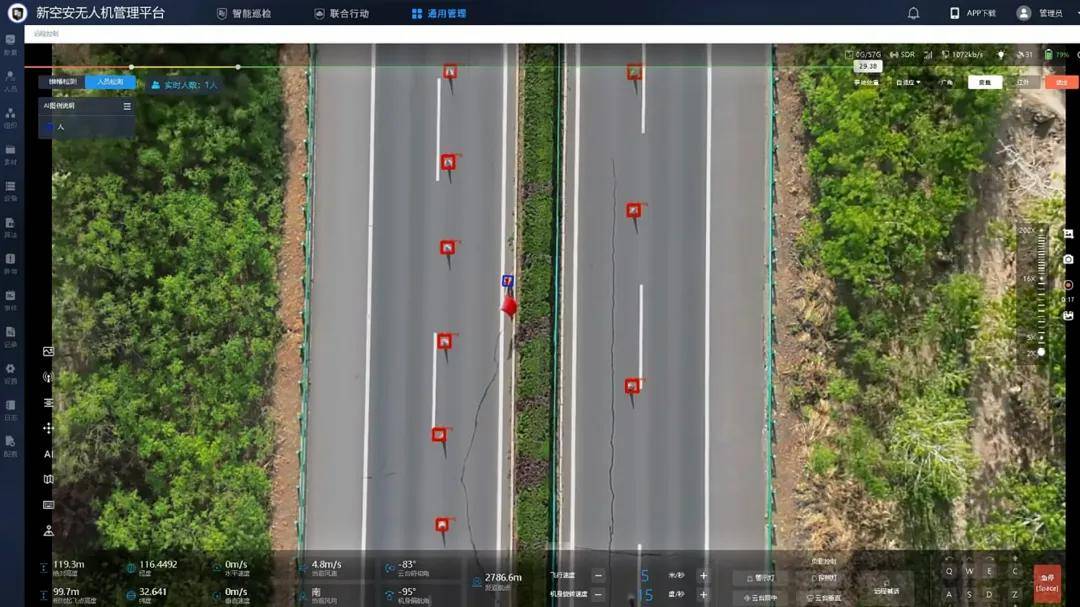Click the AI icon in the left tool column
Image resolution: width=1080 pixels, height=607 pixels.
tap(48, 454)
